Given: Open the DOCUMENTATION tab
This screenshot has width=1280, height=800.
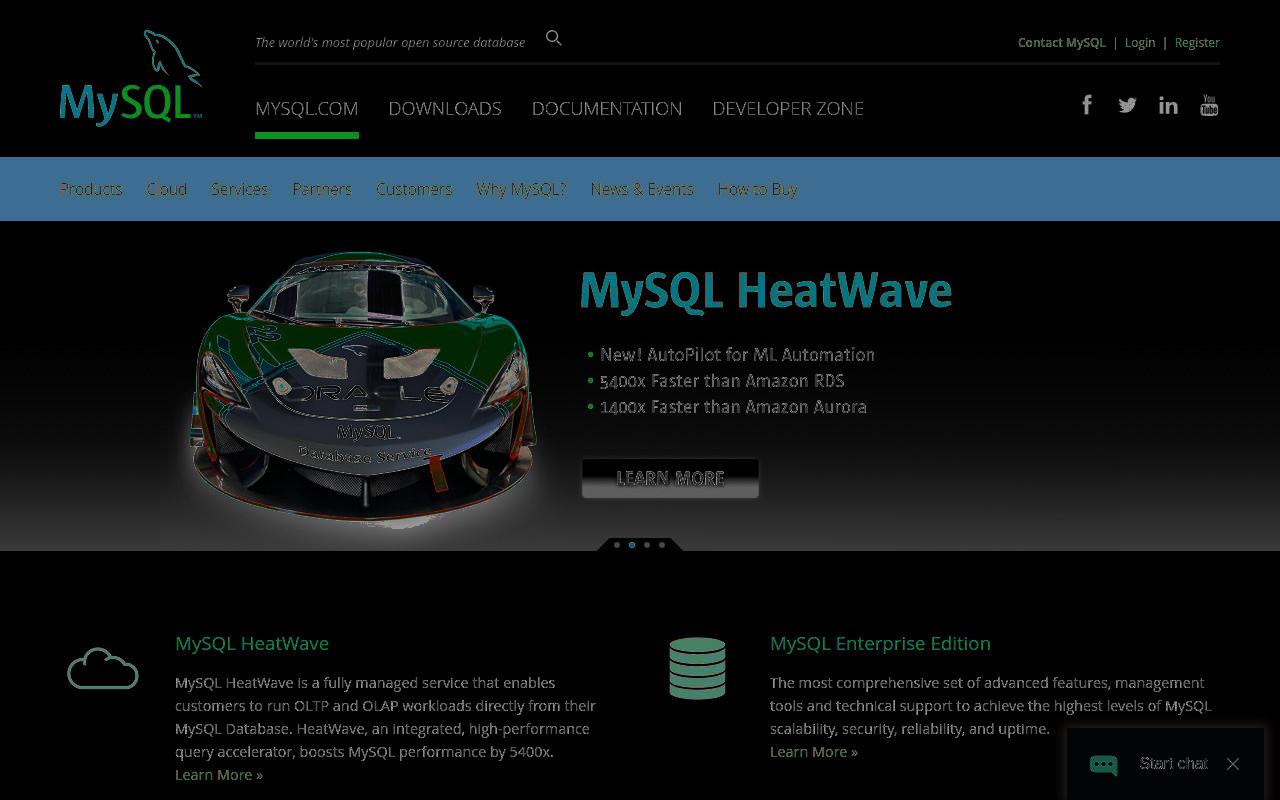Looking at the screenshot, I should tap(607, 108).
